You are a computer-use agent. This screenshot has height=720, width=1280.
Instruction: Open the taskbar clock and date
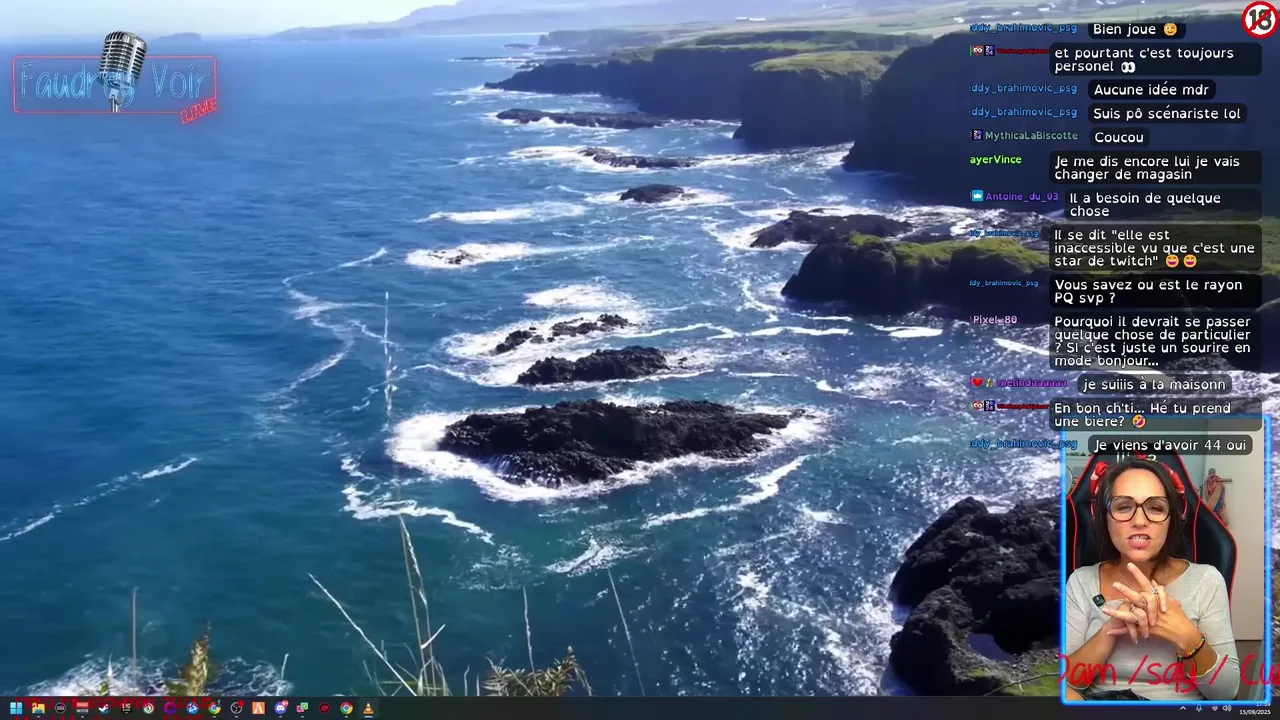pyautogui.click(x=1255, y=707)
